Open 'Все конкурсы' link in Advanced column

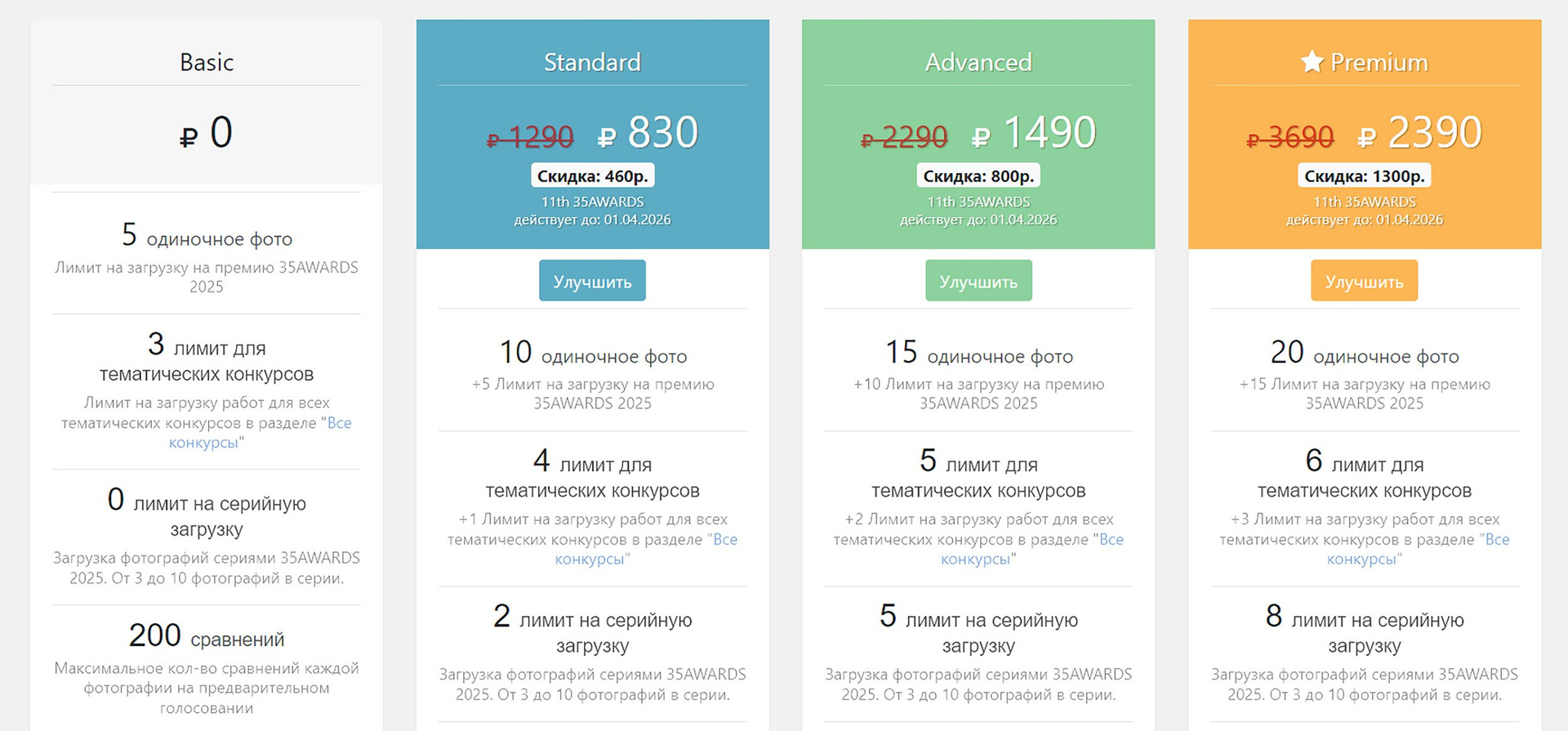coord(1032,549)
